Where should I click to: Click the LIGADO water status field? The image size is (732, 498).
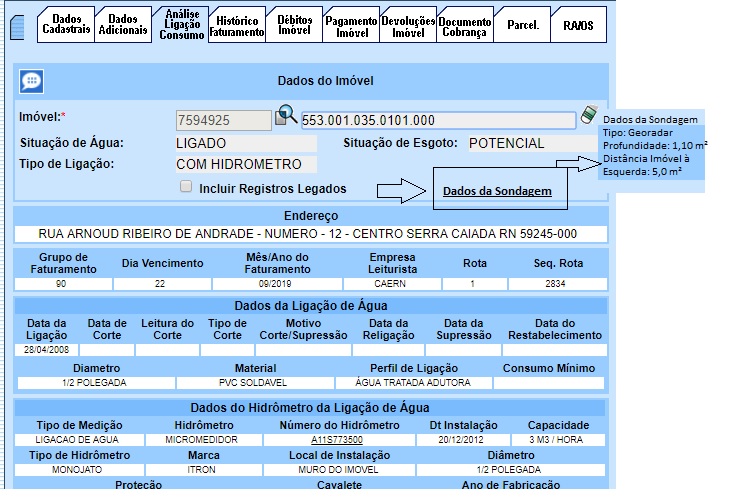(246, 143)
